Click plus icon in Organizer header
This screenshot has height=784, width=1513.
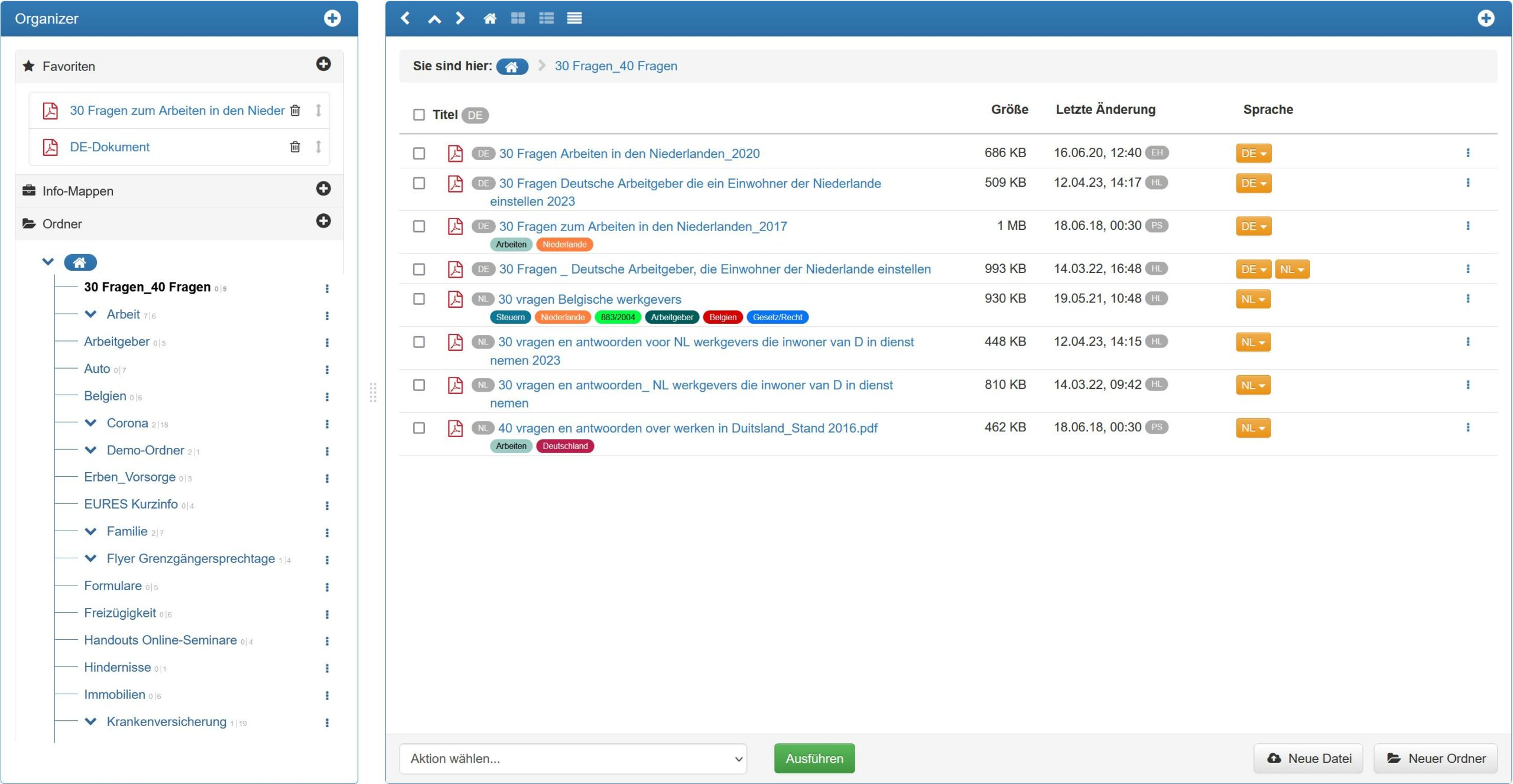(332, 18)
